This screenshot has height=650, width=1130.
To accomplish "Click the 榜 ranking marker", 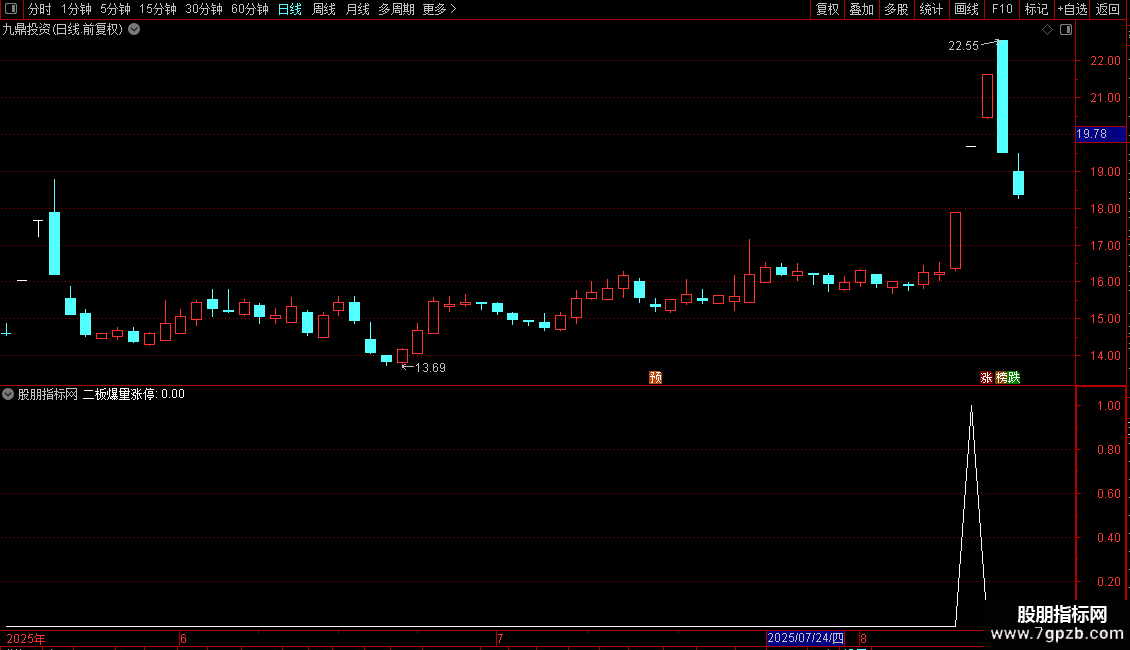I will (1001, 378).
